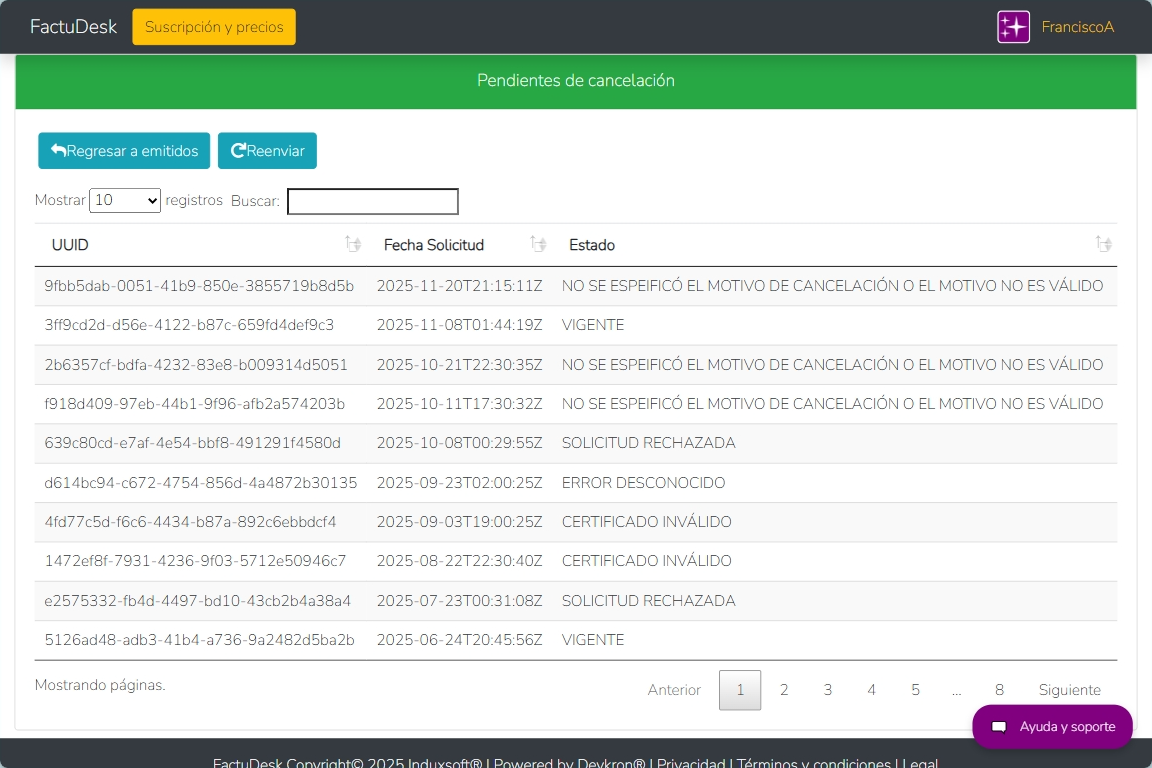This screenshot has width=1152, height=768.
Task: Click the refresh icon on Reenviar
Action: point(238,151)
